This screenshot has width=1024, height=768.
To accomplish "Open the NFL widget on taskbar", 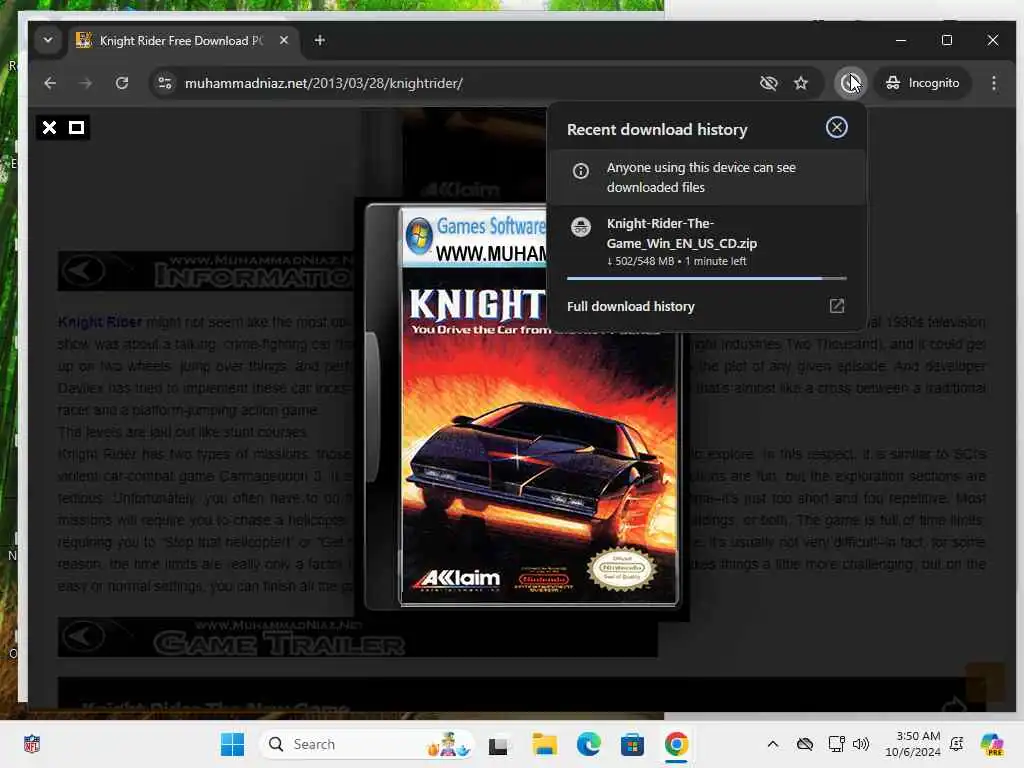I will tap(32, 744).
